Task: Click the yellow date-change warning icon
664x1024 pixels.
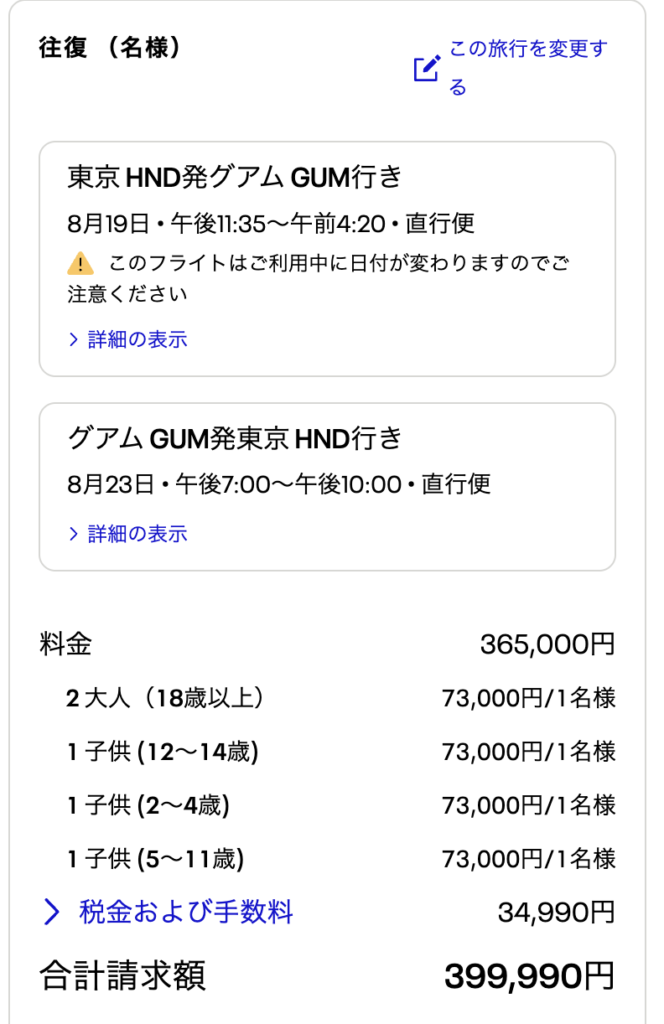Action: (80, 264)
